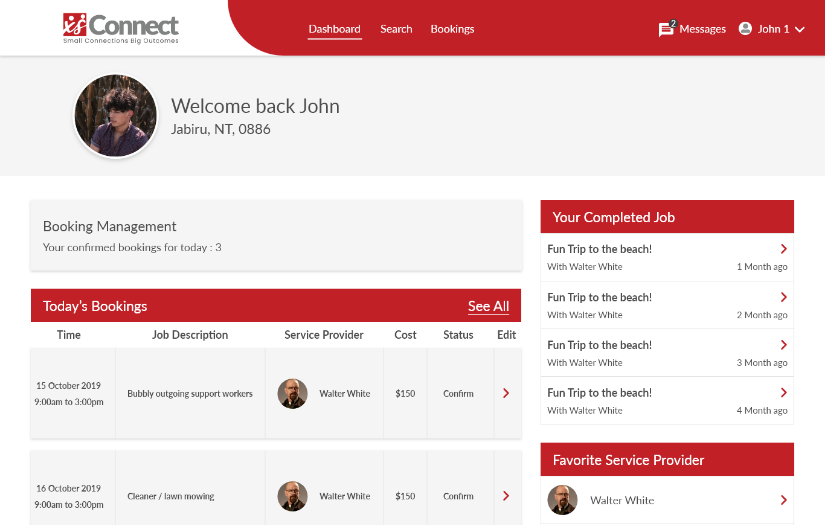825x525 pixels.
Task: Open completed job from 3 Month ago
Action: [x=783, y=345]
